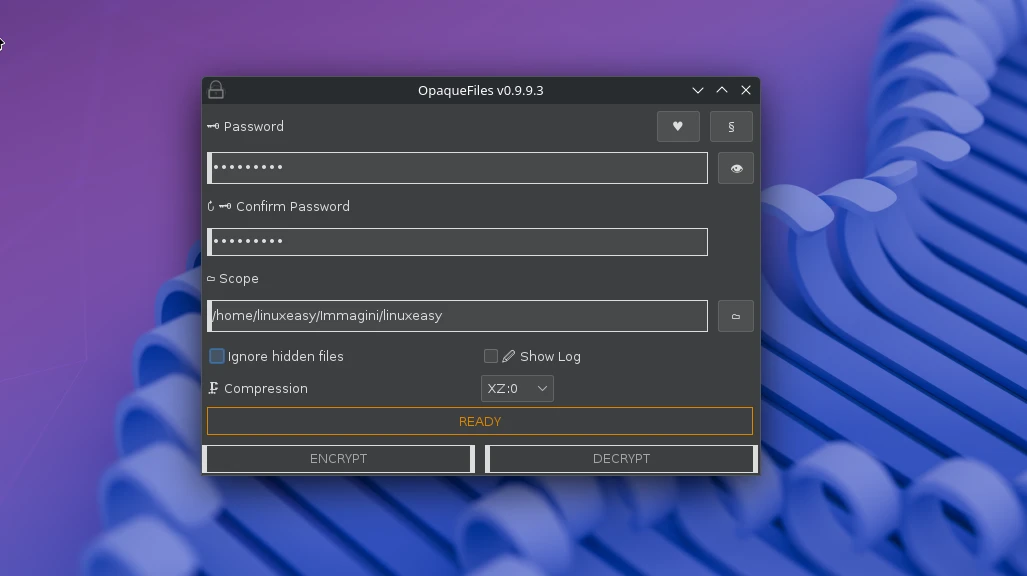Click the chevron-down control in the title bar
This screenshot has height=576, width=1027.
pos(697,90)
